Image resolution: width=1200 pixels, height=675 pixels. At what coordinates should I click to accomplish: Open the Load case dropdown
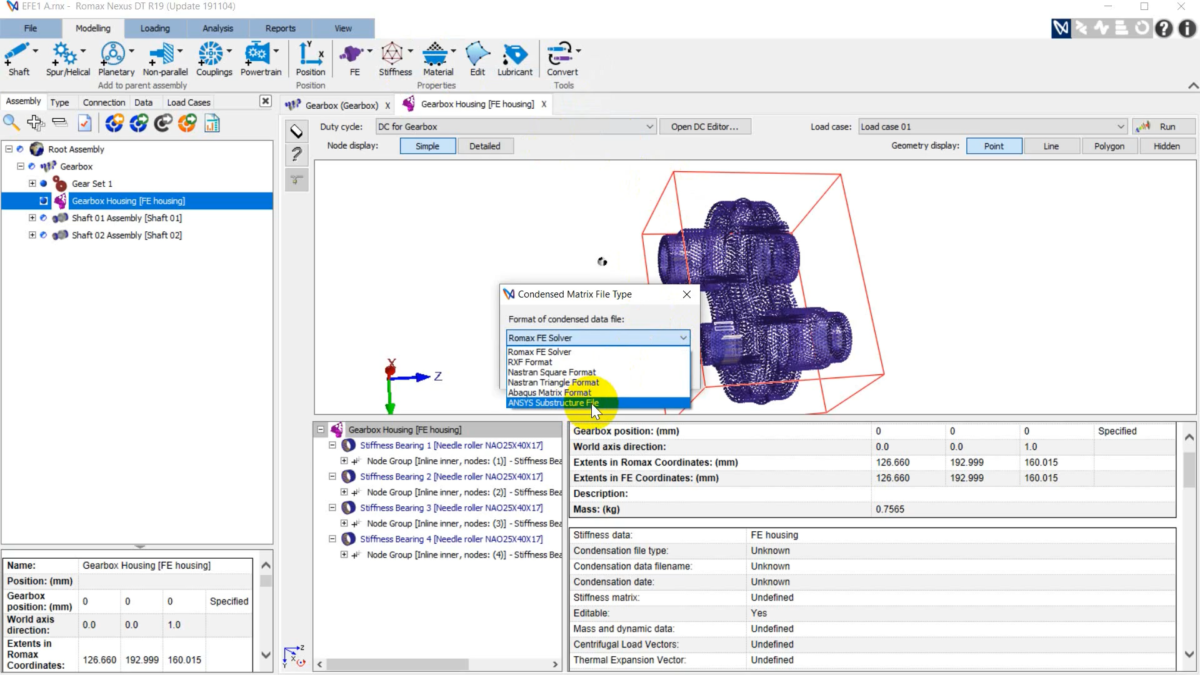[992, 127]
